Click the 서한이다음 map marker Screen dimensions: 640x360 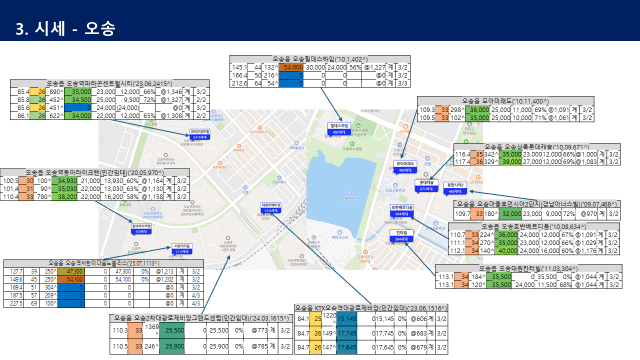point(181,249)
